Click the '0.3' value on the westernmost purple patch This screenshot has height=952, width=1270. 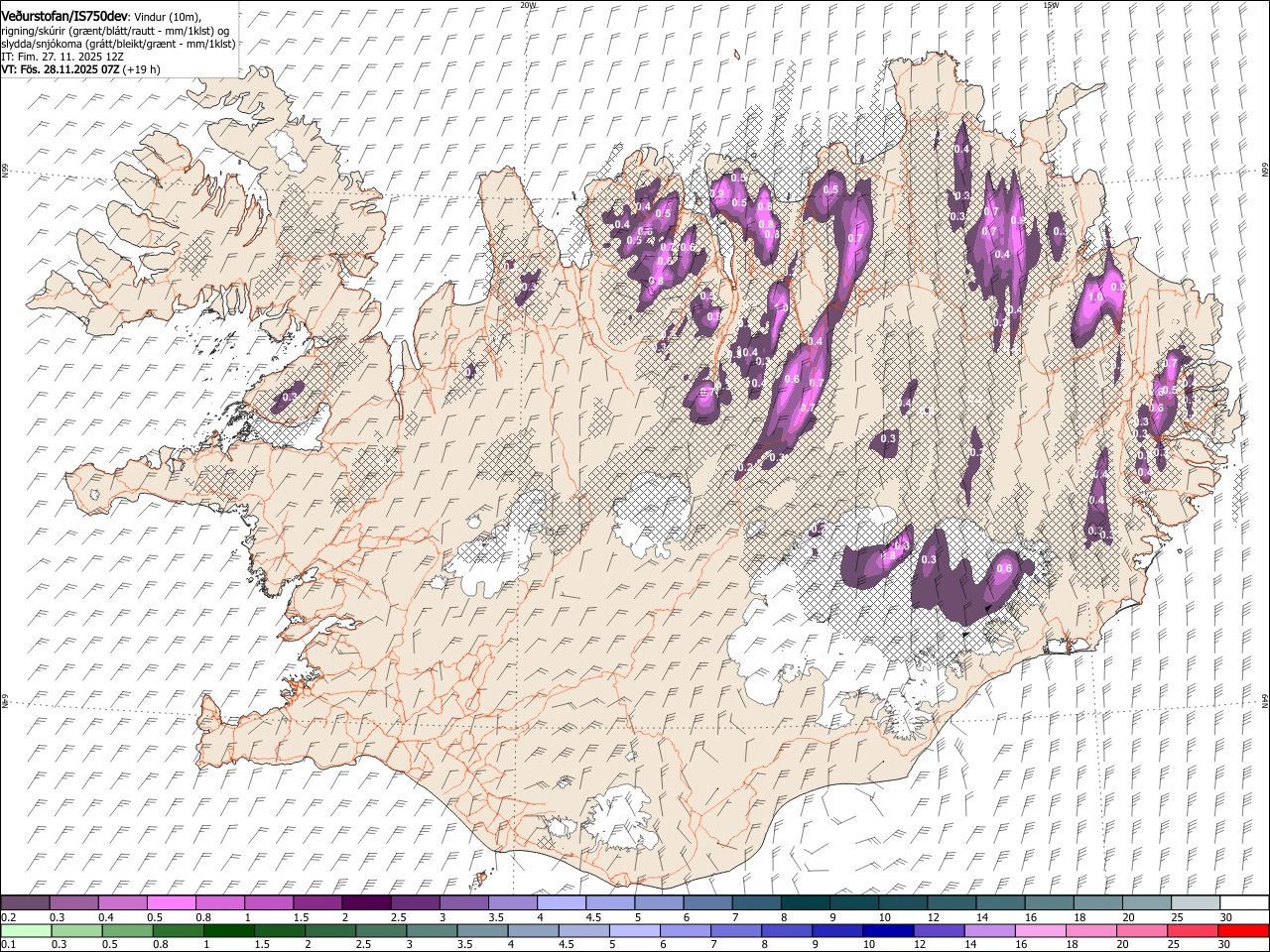click(x=290, y=398)
